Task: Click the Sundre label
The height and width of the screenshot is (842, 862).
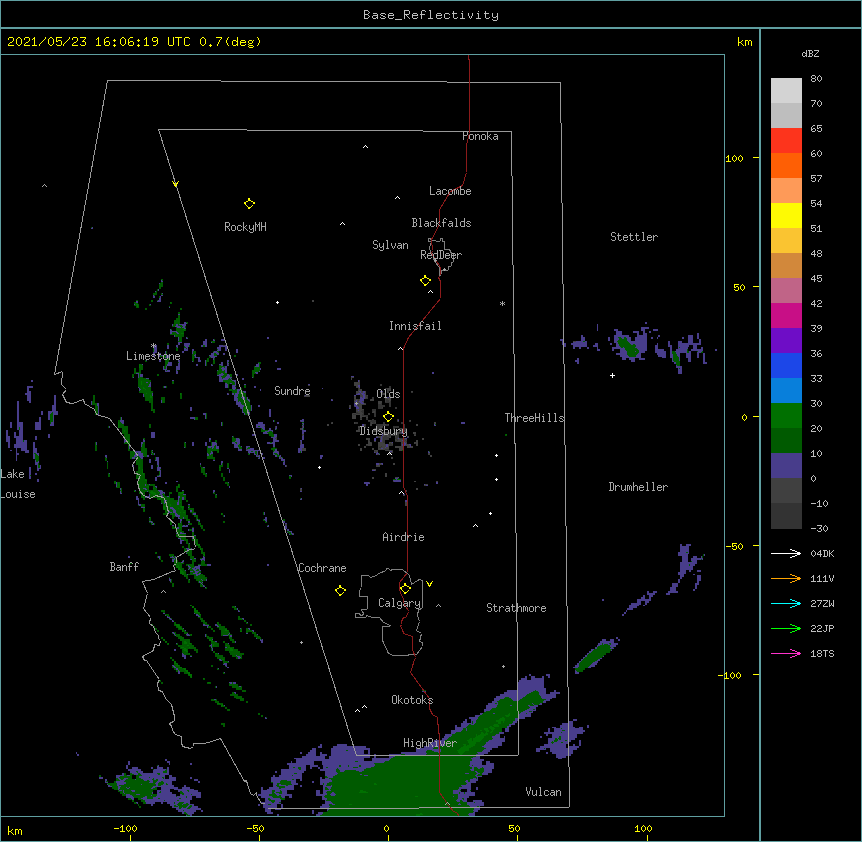Action: pos(292,391)
